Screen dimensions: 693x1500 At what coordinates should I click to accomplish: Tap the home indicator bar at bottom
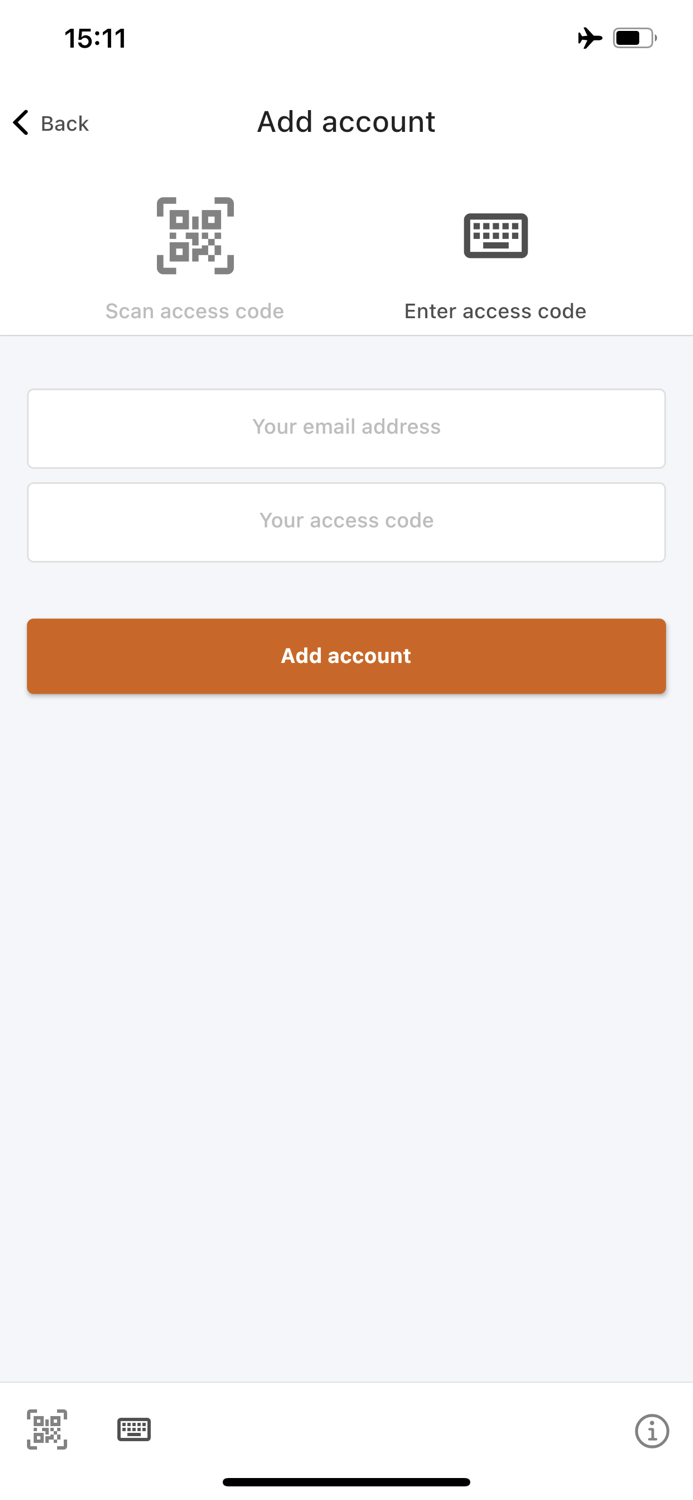(346, 1481)
